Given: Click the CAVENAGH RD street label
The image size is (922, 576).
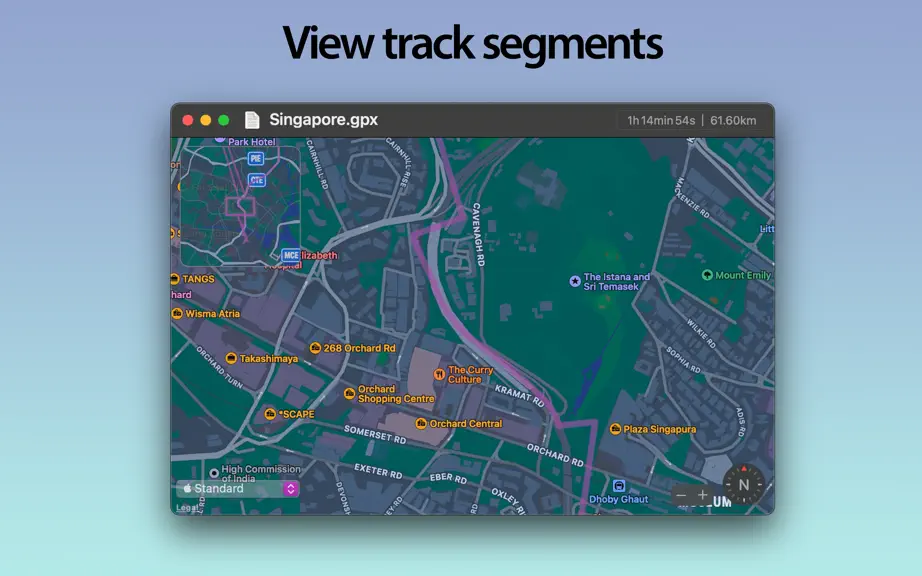Looking at the screenshot, I should tap(478, 235).
